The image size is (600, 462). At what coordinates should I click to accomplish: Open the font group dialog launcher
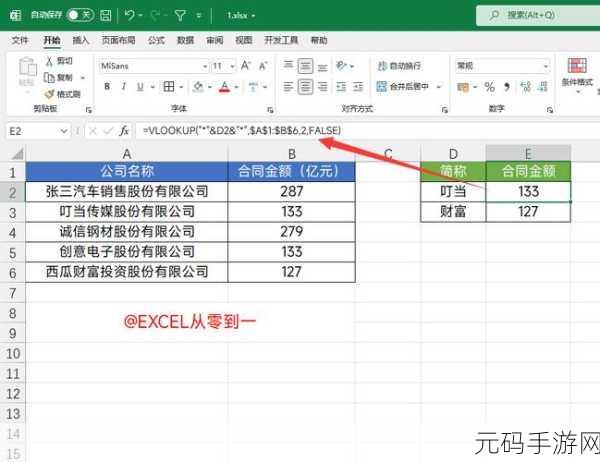(x=270, y=110)
